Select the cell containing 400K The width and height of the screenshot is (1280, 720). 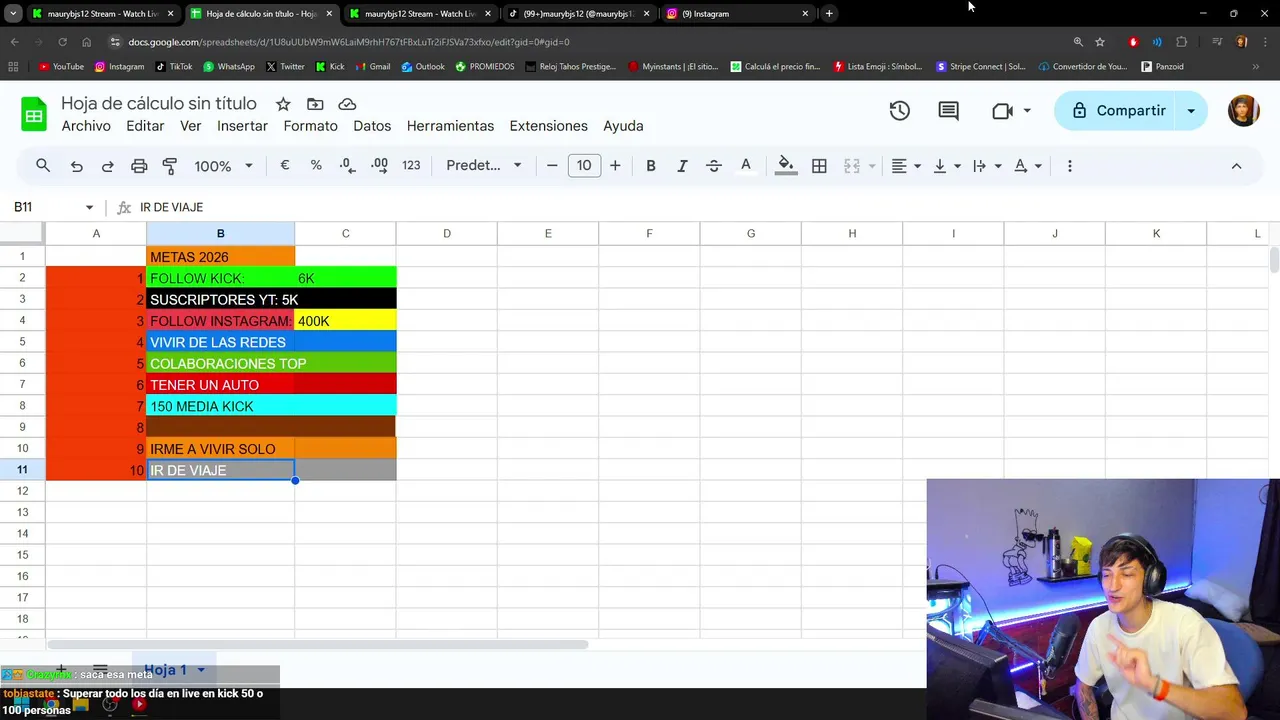pyautogui.click(x=345, y=321)
